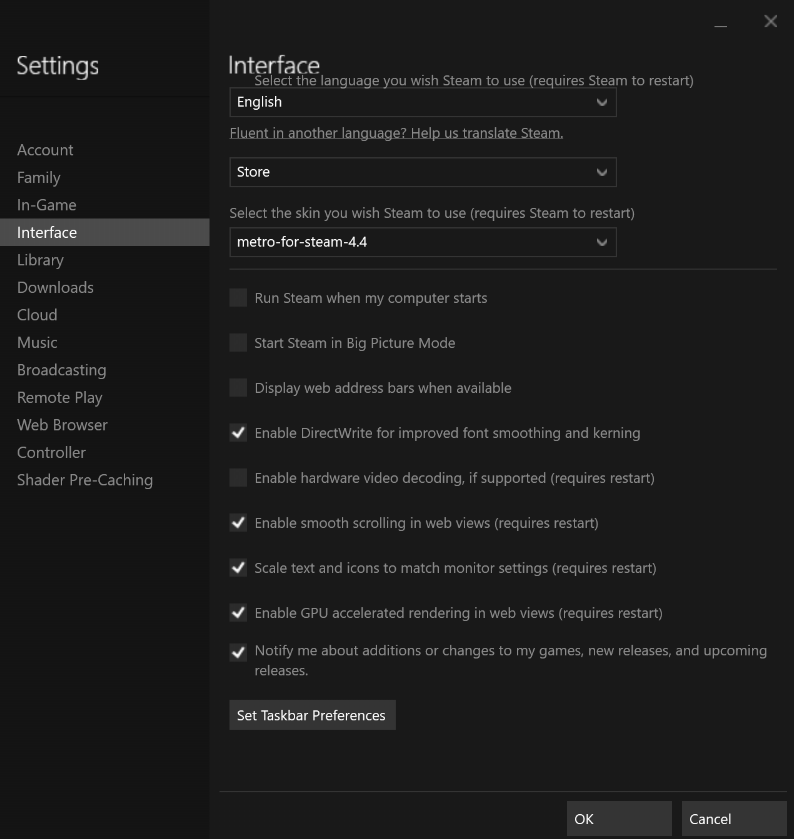Screen dimensions: 794x839
Task: Disable GPU accelerated rendering checkbox
Action: (238, 613)
